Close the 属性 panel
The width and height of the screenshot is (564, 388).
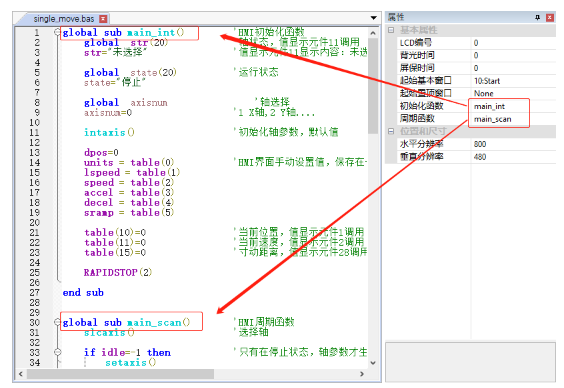(x=550, y=17)
